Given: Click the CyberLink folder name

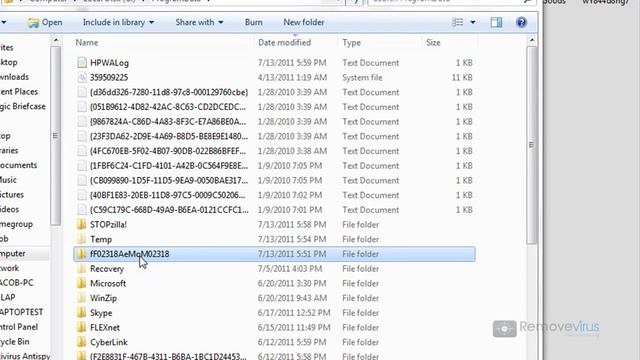Looking at the screenshot, I should [109, 342].
